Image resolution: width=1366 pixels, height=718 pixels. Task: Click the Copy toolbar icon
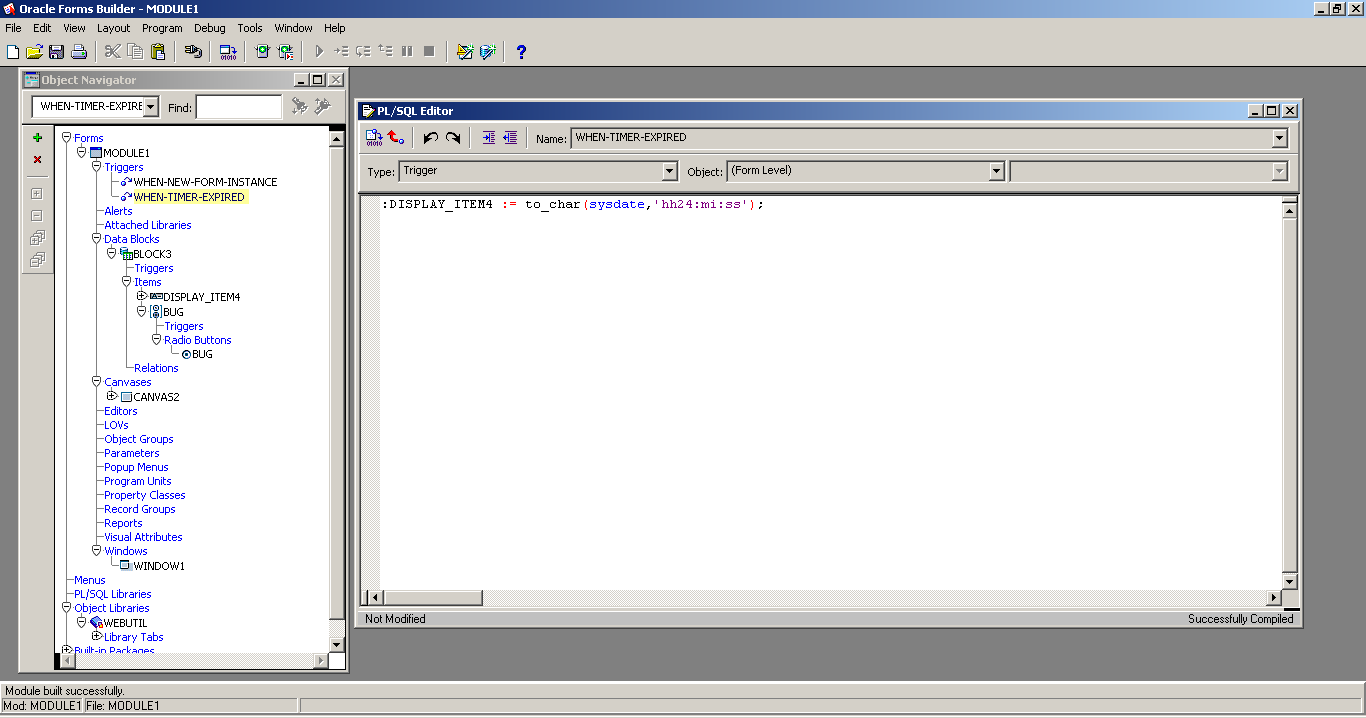point(135,52)
